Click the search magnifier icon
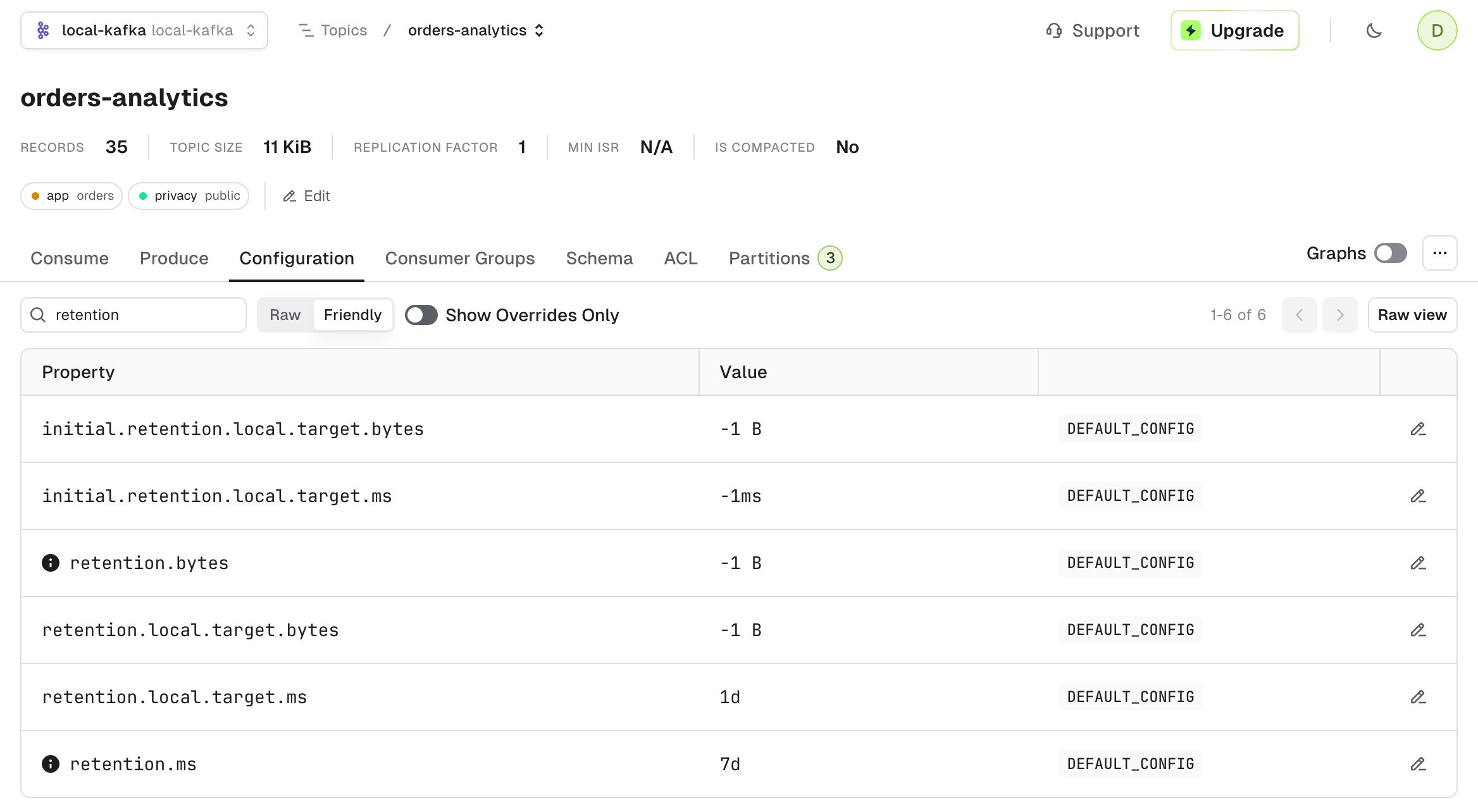 pos(38,315)
